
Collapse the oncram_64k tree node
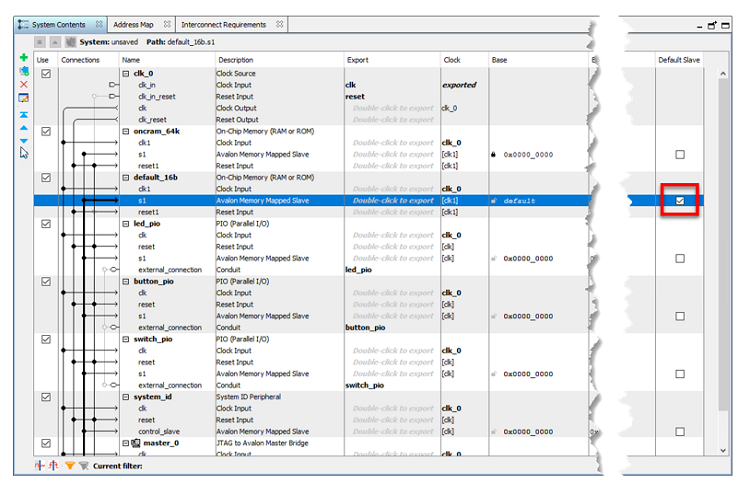[x=126, y=132]
